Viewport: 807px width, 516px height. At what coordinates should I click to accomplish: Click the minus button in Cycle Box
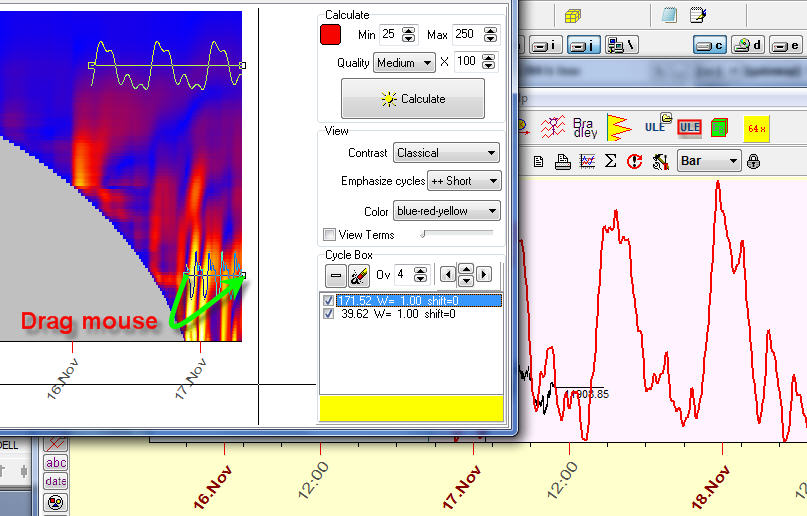(337, 274)
